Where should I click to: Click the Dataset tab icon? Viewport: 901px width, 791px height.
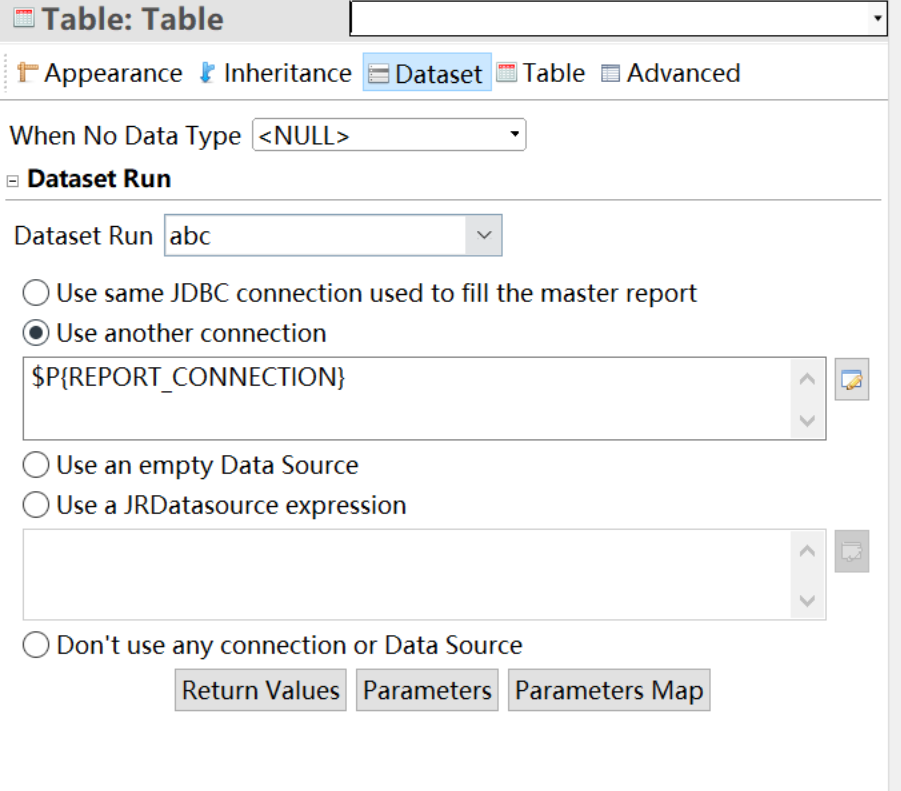coord(378,74)
